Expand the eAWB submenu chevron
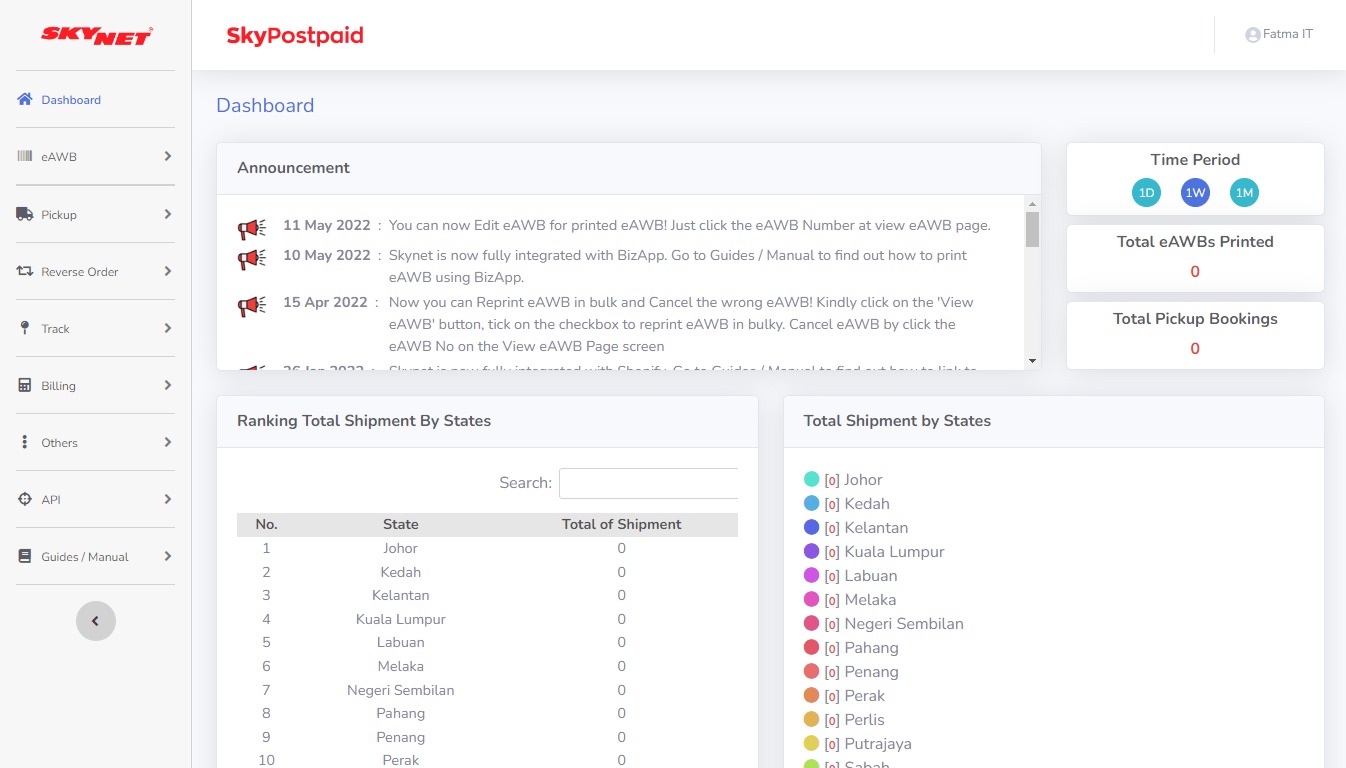 [167, 156]
